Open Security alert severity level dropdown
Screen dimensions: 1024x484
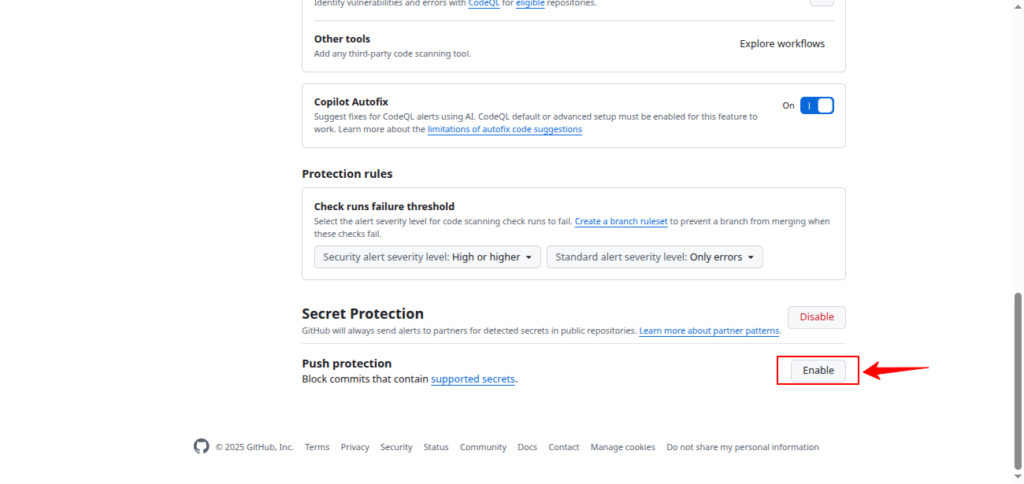point(427,257)
